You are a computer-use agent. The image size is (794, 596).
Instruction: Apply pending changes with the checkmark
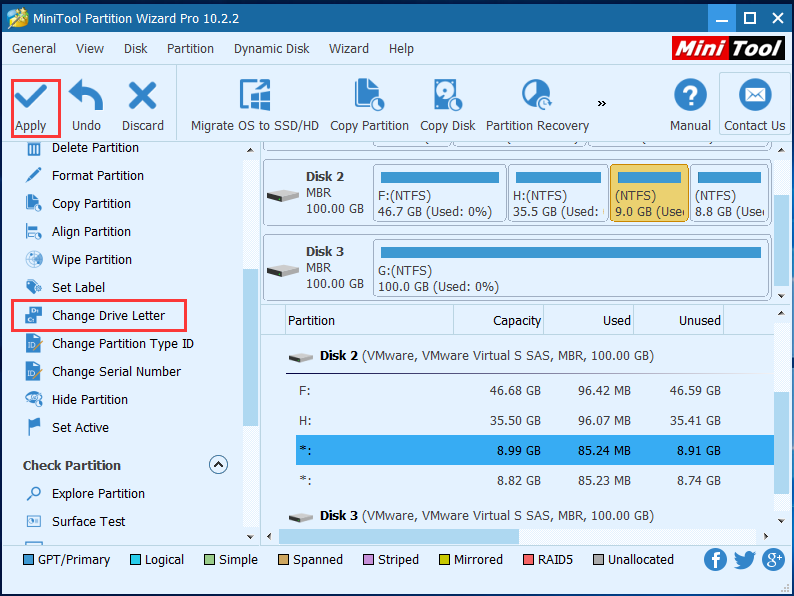[31, 107]
